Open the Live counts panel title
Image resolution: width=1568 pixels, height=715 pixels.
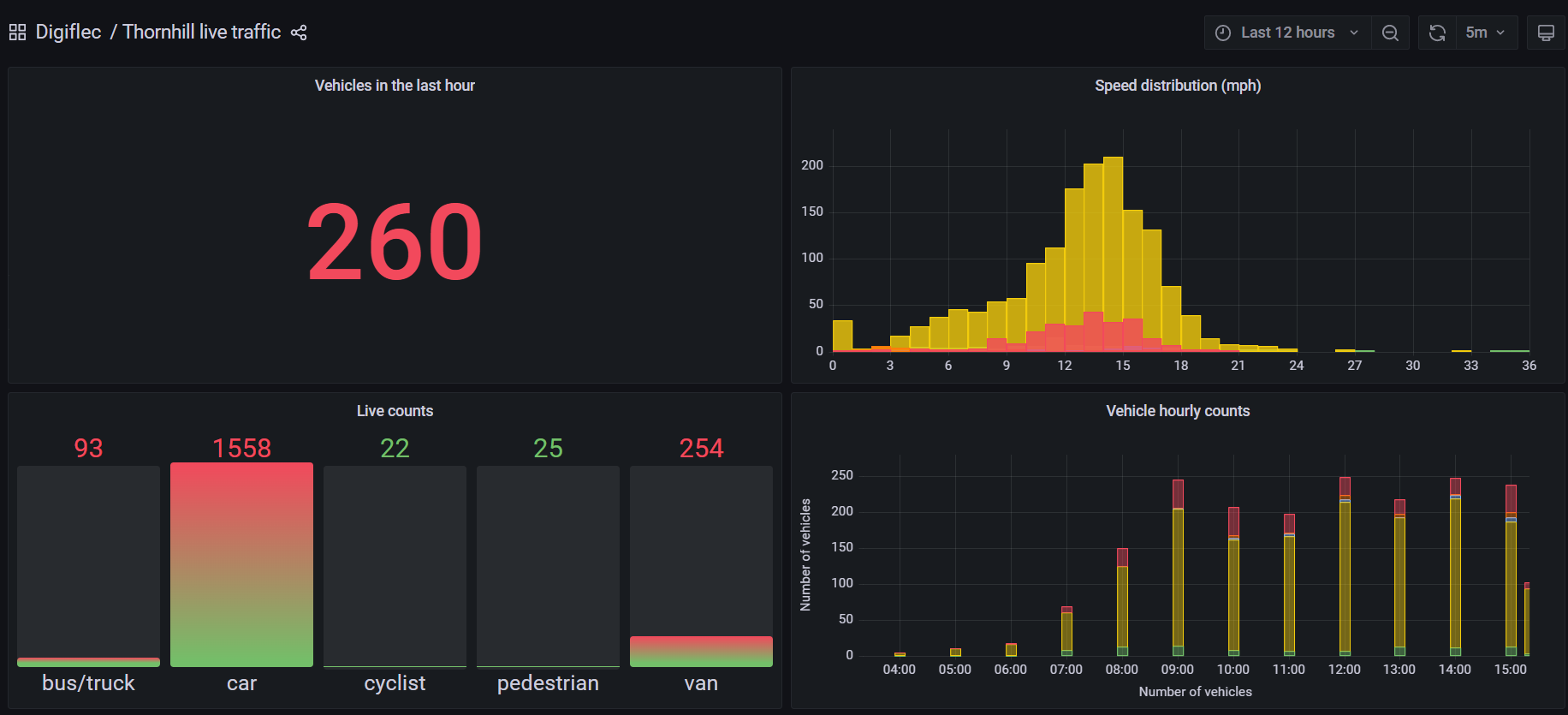[x=395, y=411]
